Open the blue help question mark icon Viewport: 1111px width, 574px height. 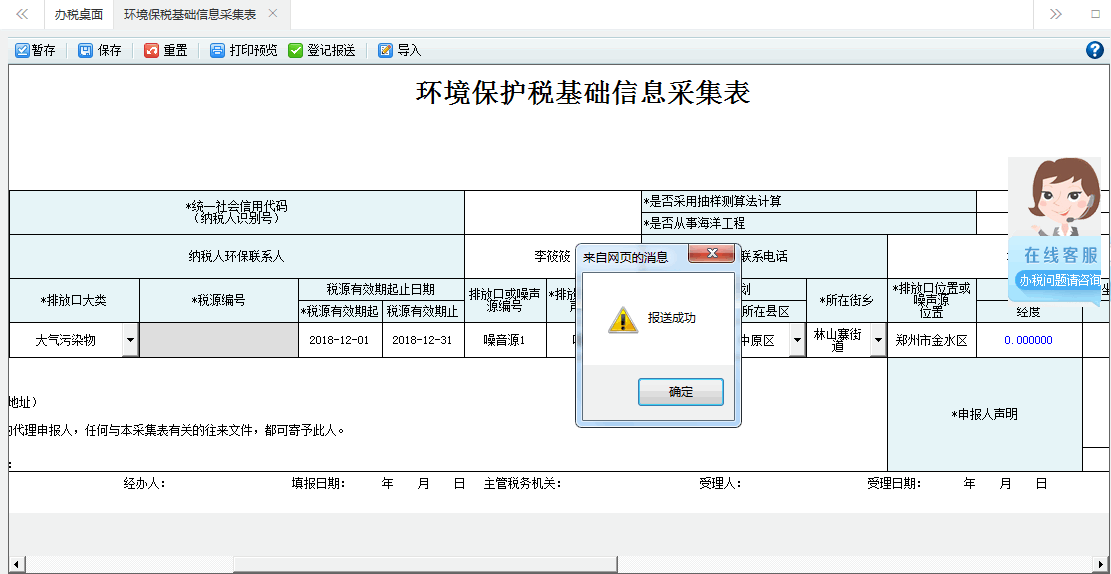pos(1095,50)
